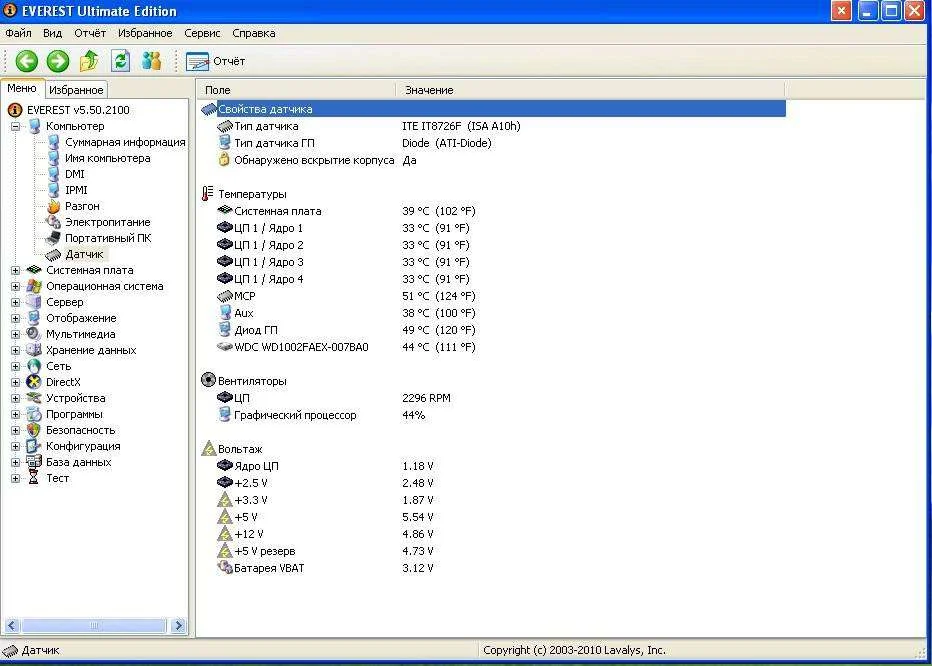Click the Значение column header
Viewport: 932px width, 666px height.
coord(591,90)
